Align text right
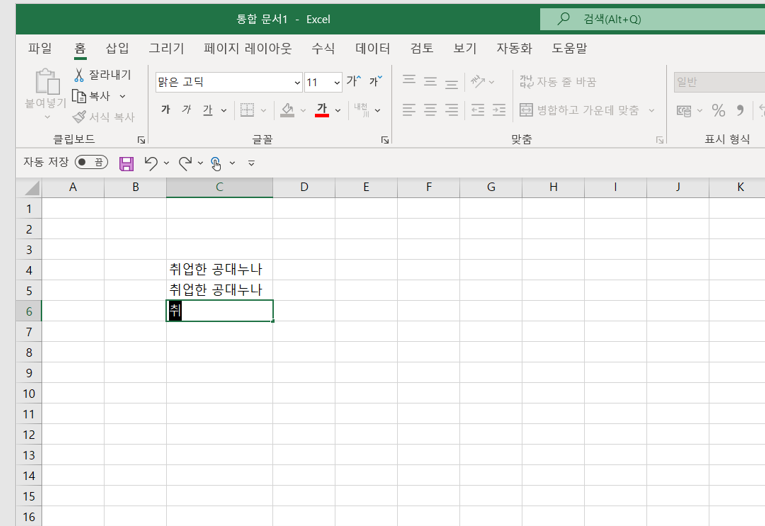 pos(452,110)
